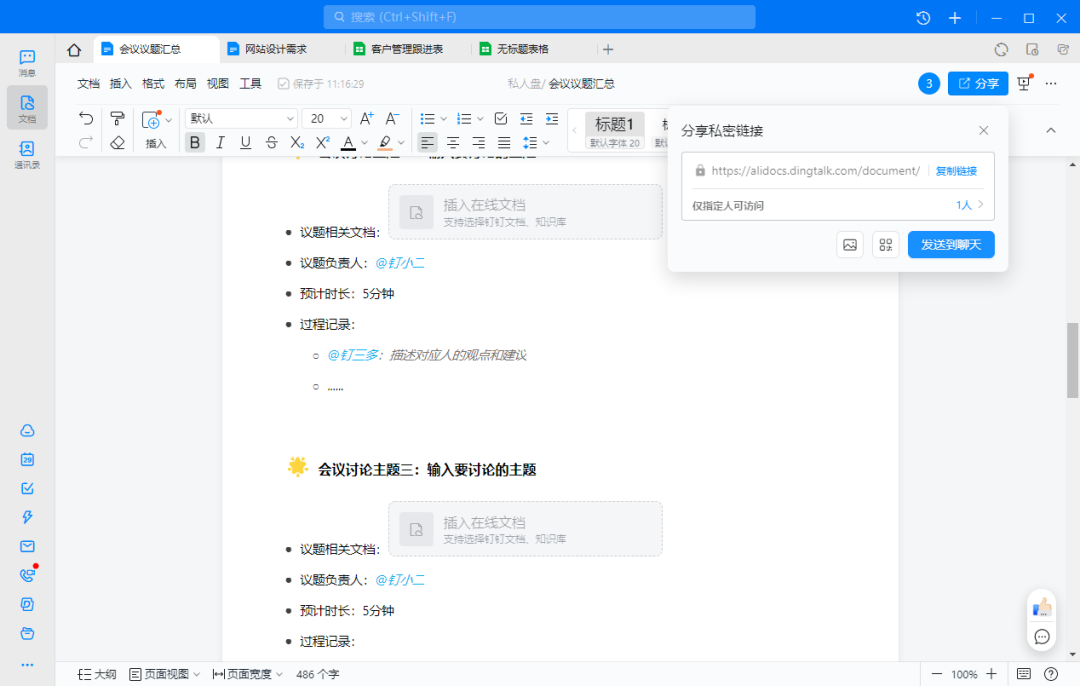
Task: Open the font name dropdown 默认
Action: click(x=241, y=118)
